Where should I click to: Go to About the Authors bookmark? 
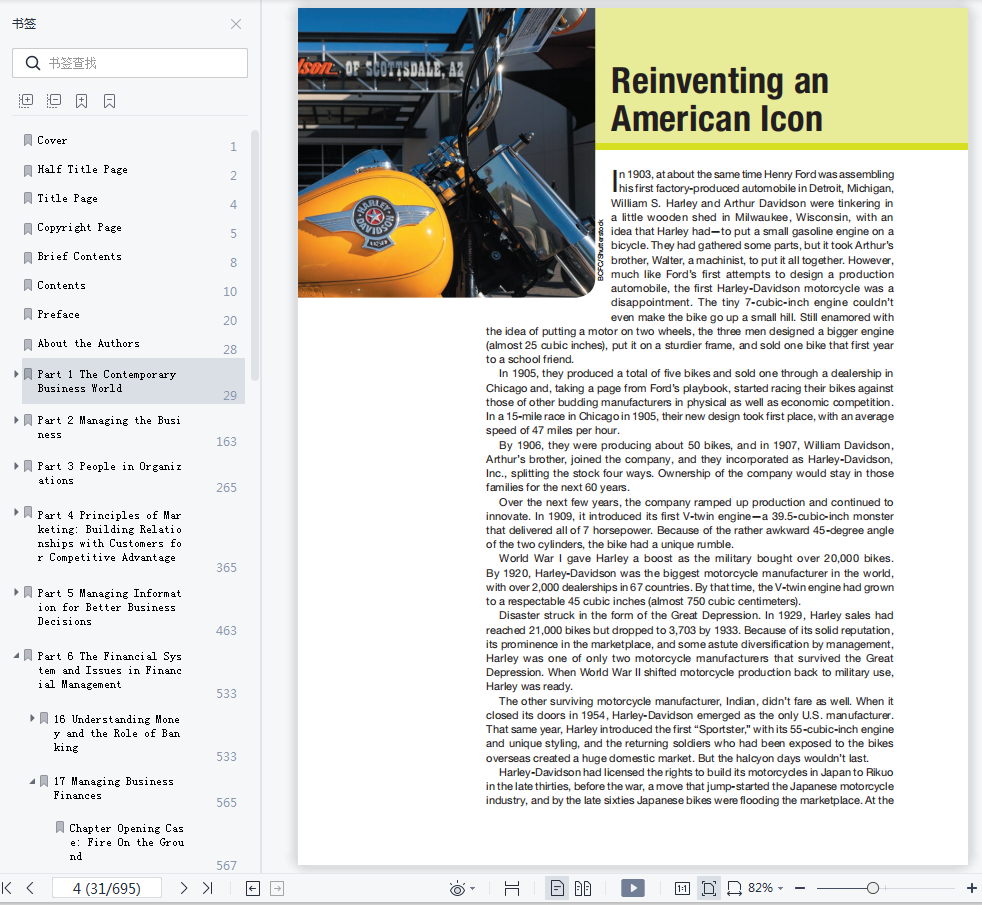(x=88, y=343)
